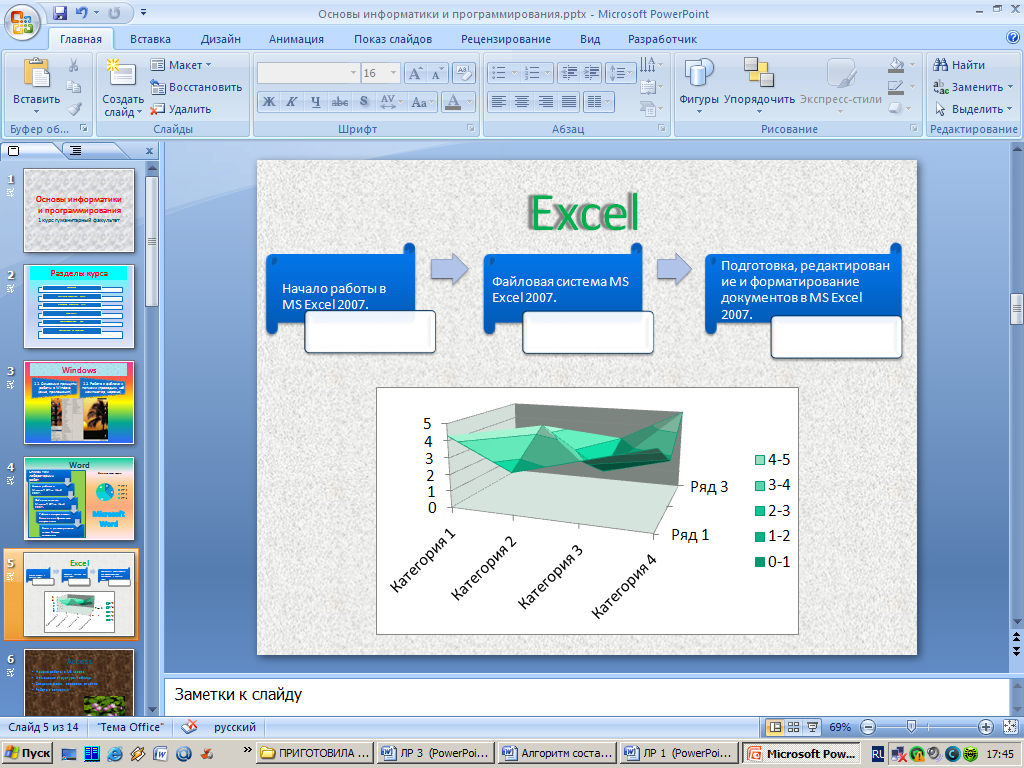Open the line spacing dropdown
The image size is (1024, 768).
click(x=620, y=73)
